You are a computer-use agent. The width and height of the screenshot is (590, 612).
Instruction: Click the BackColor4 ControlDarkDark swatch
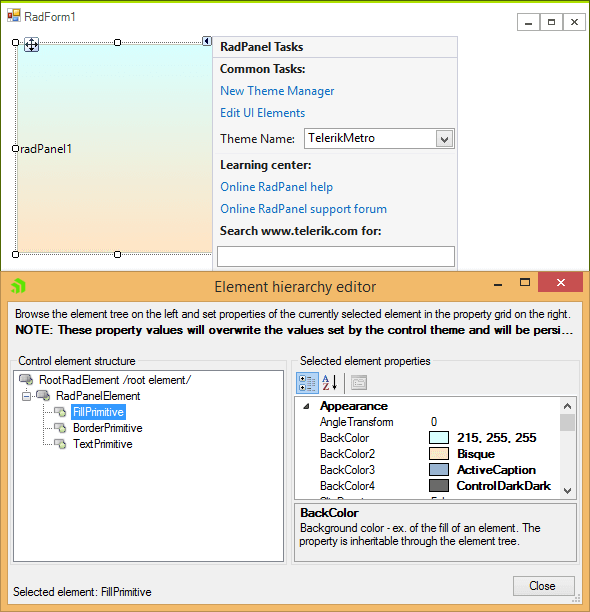(439, 486)
